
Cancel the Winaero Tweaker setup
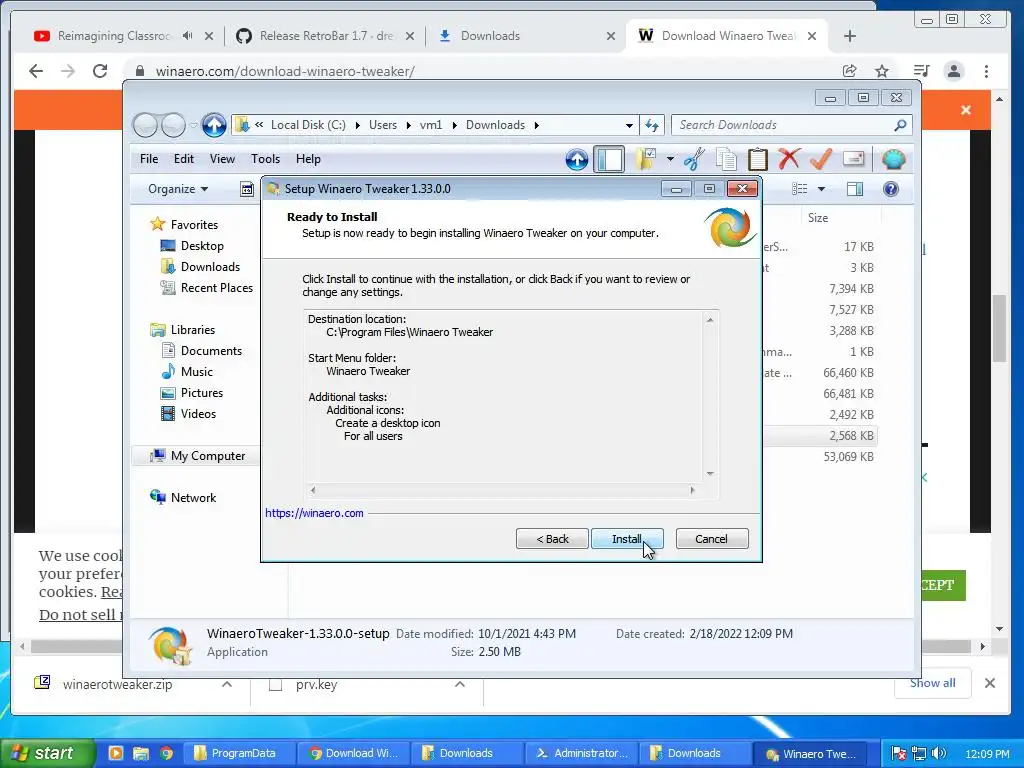tap(711, 539)
